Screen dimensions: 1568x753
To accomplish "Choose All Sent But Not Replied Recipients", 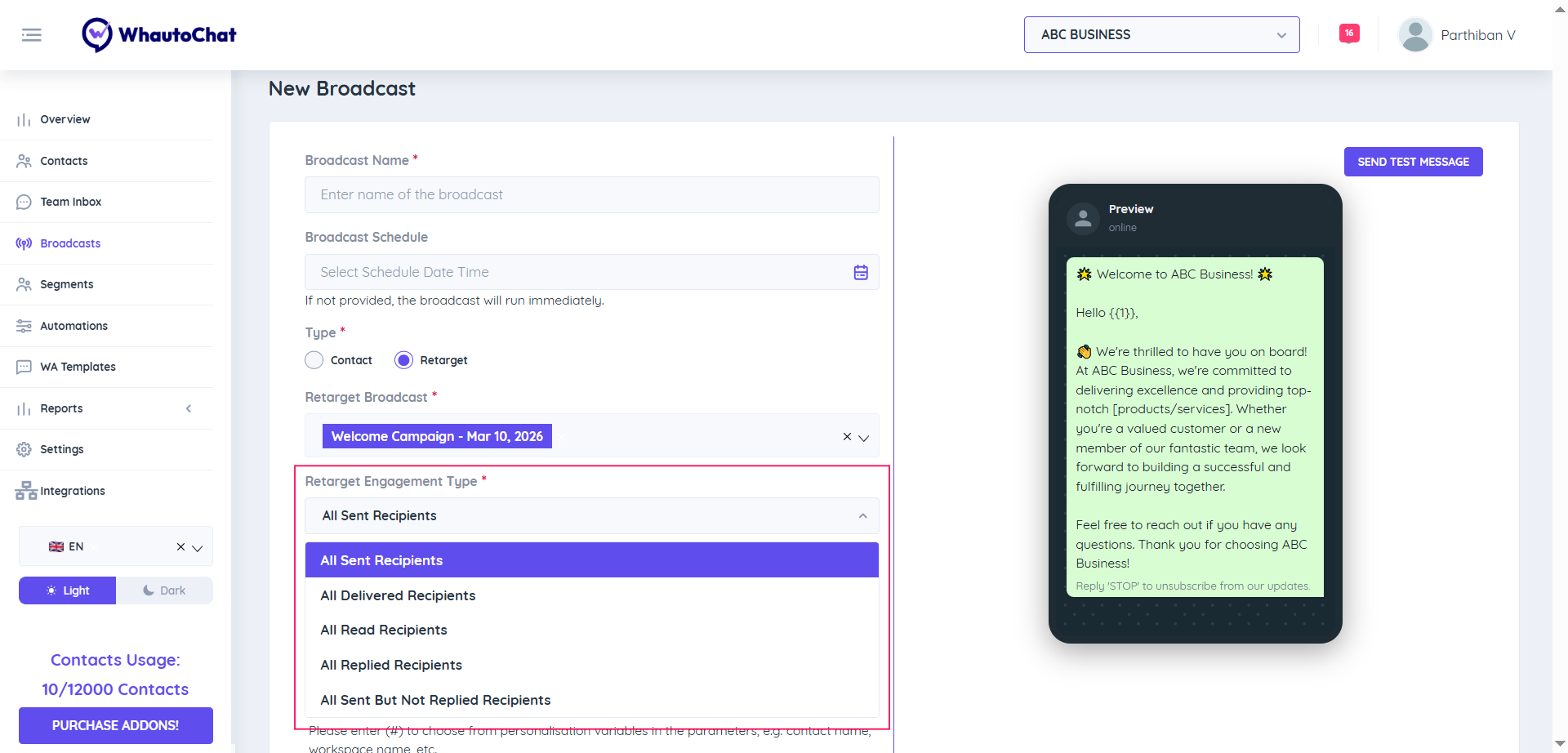I will tap(435, 701).
